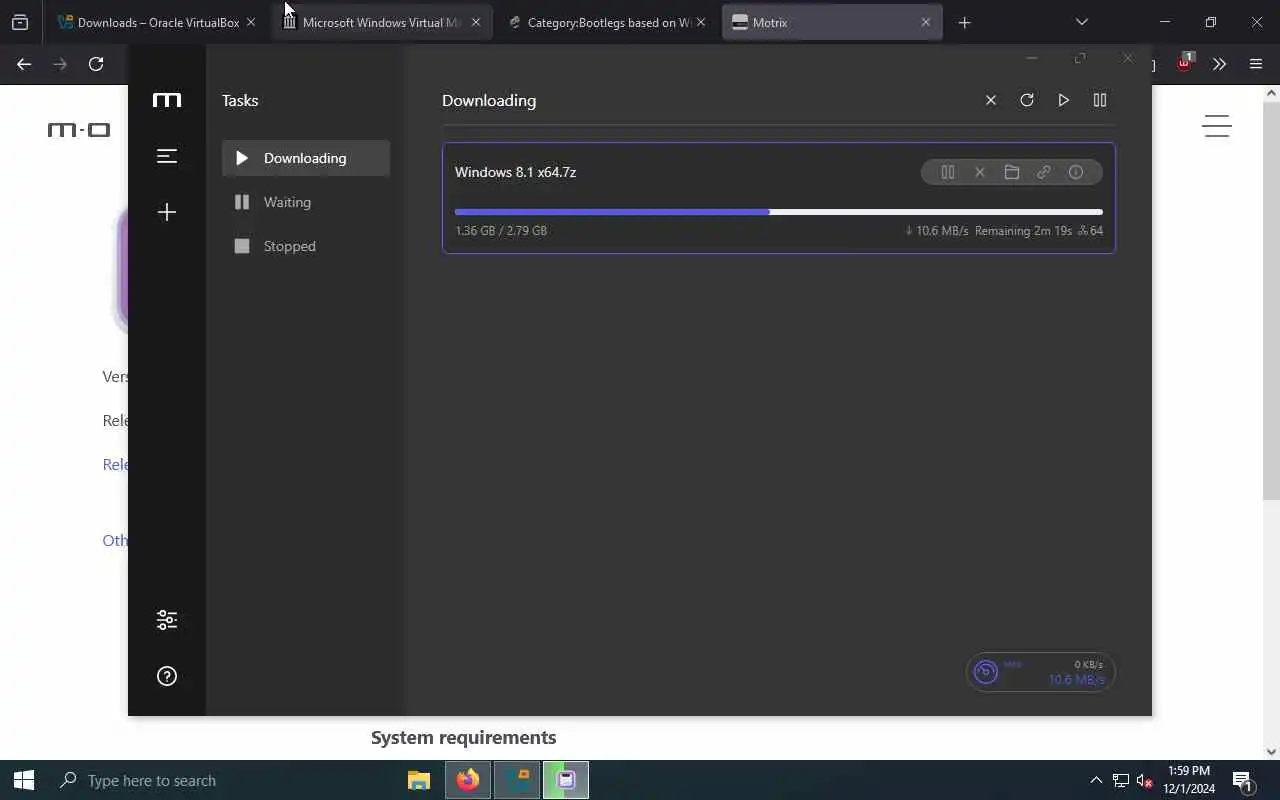Open a new browser tab

964,22
